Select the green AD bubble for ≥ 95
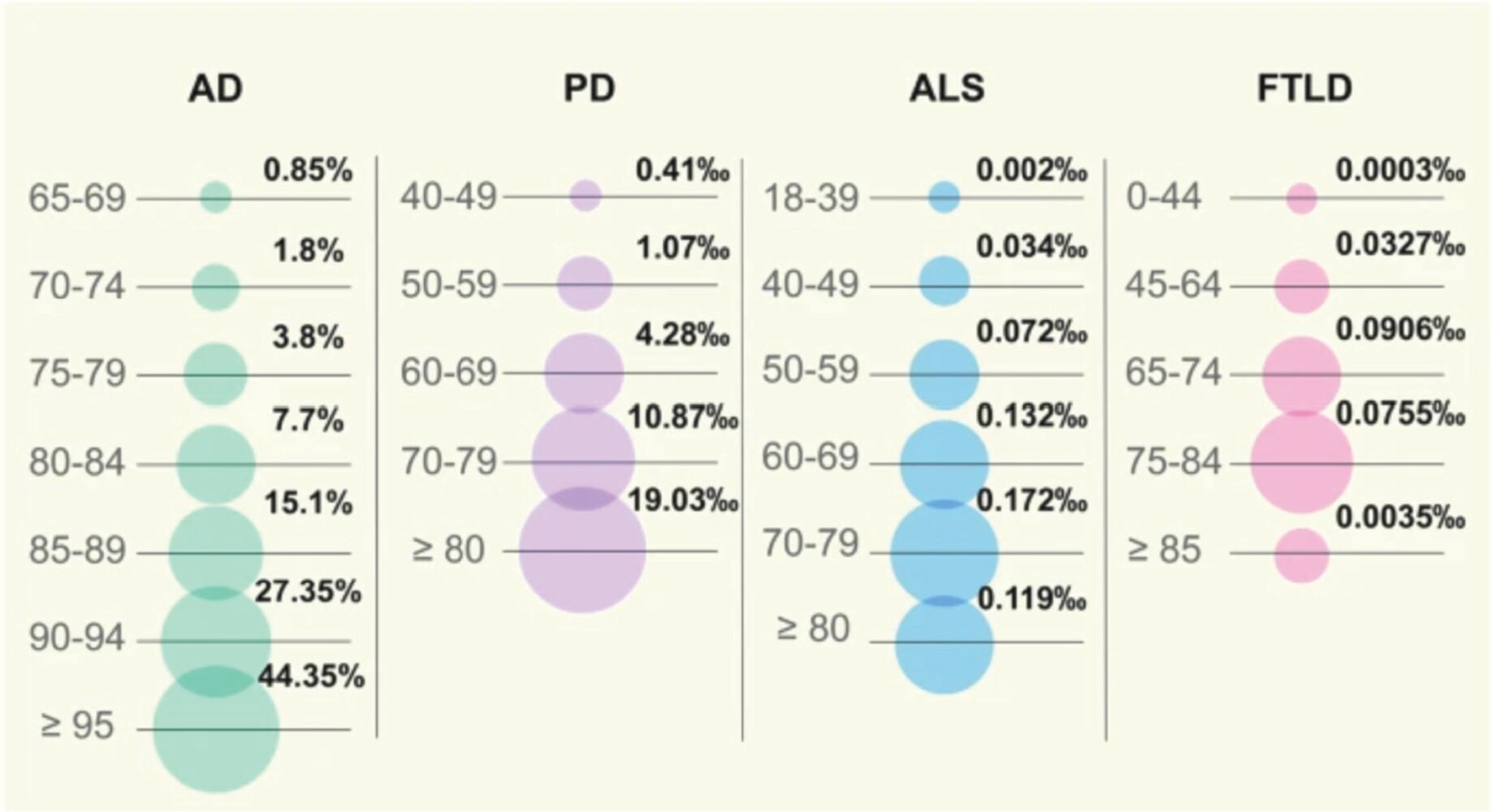 tap(216, 728)
